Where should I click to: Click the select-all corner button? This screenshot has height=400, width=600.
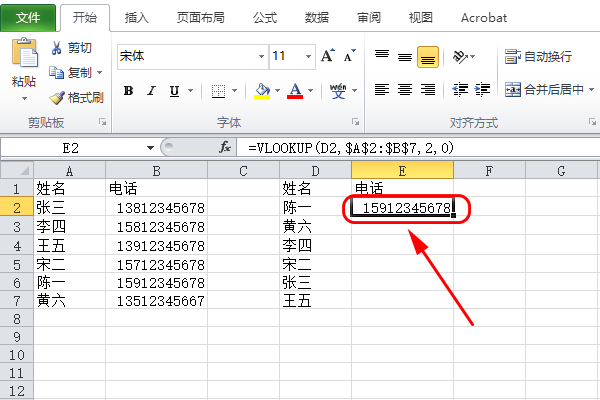click(x=17, y=170)
